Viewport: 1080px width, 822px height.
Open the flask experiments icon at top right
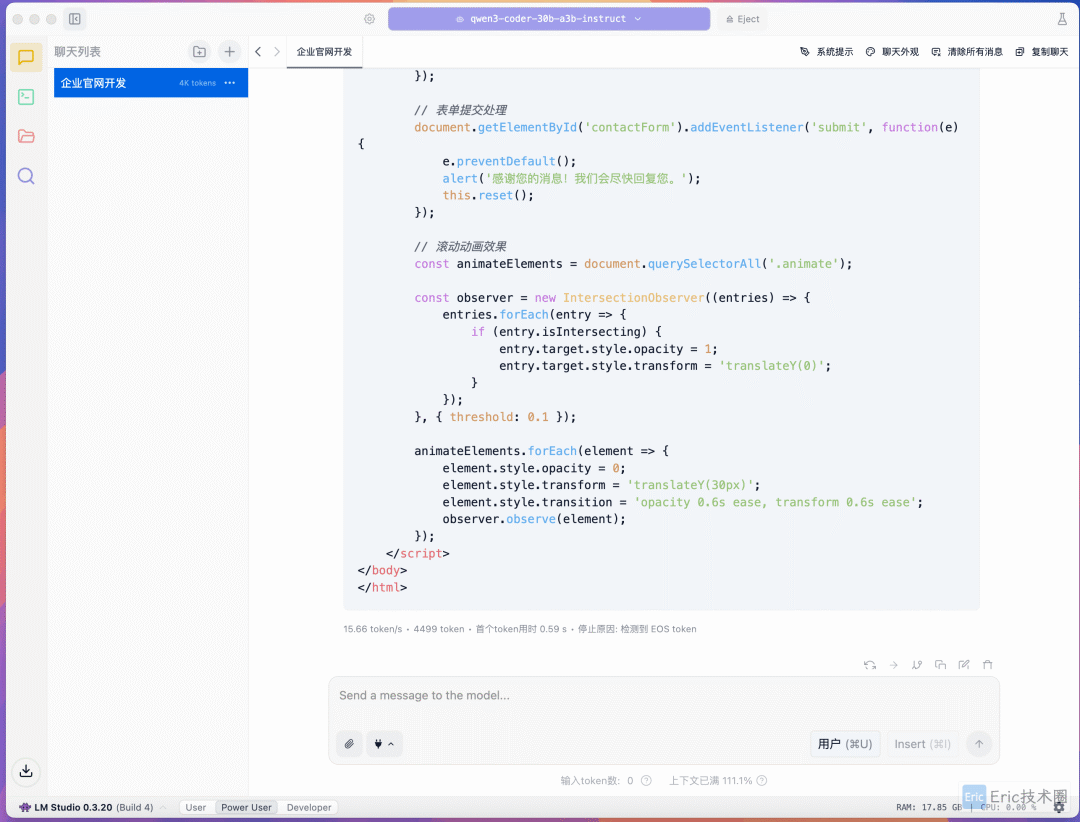(x=1062, y=19)
